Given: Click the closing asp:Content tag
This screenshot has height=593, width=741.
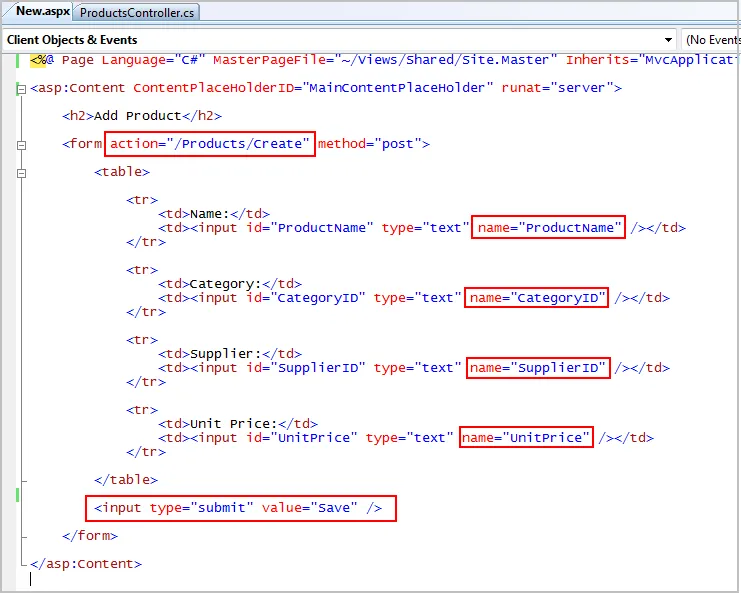Looking at the screenshot, I should pyautogui.click(x=86, y=564).
